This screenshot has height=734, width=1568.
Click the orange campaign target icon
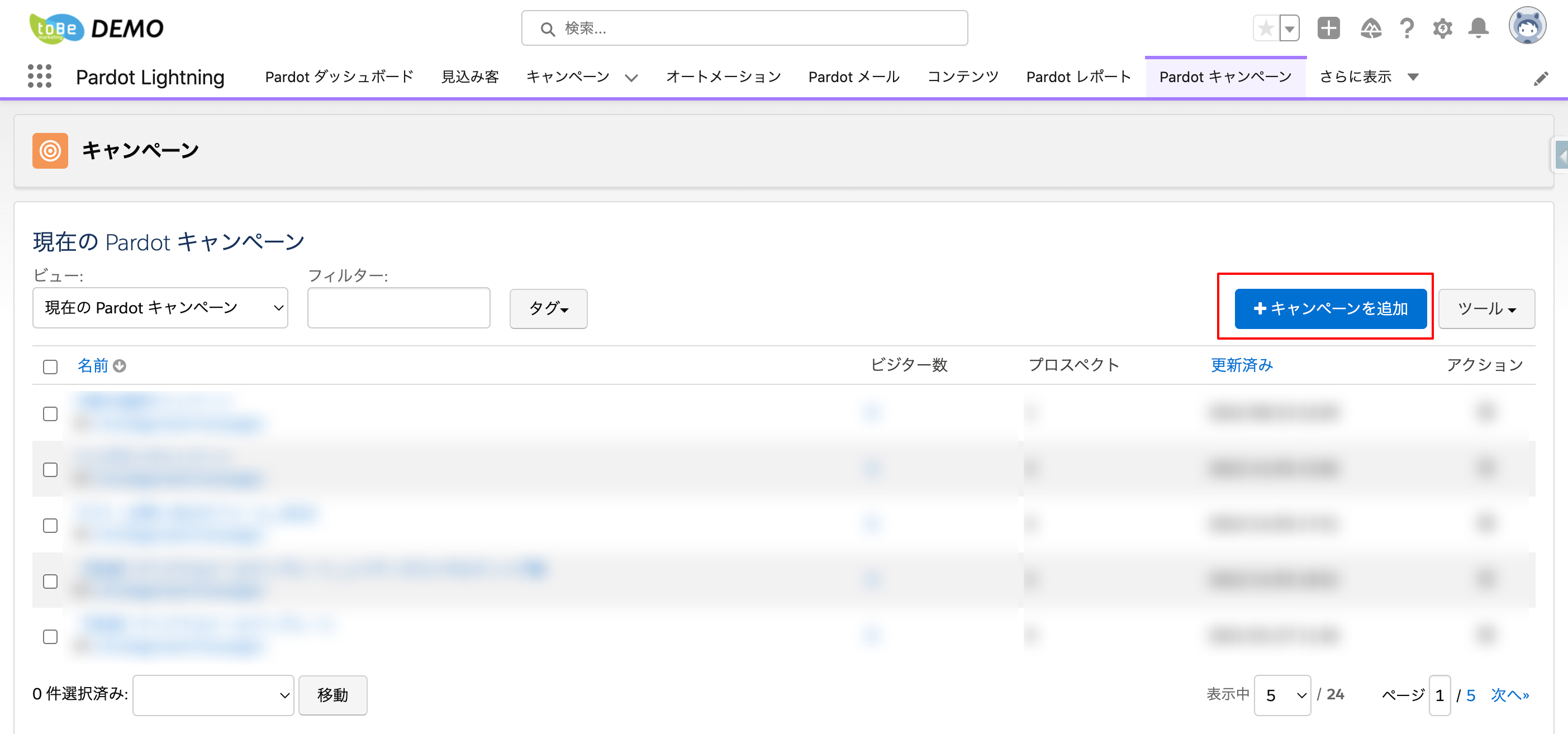[x=50, y=150]
